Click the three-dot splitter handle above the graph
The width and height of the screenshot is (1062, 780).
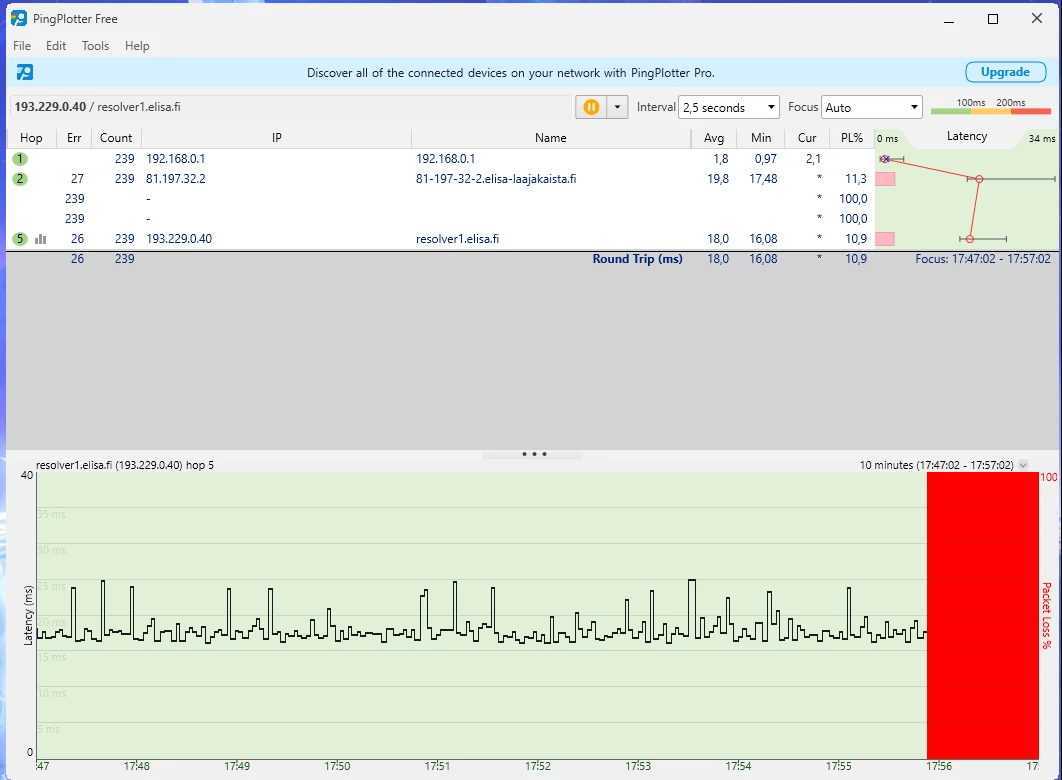(534, 454)
